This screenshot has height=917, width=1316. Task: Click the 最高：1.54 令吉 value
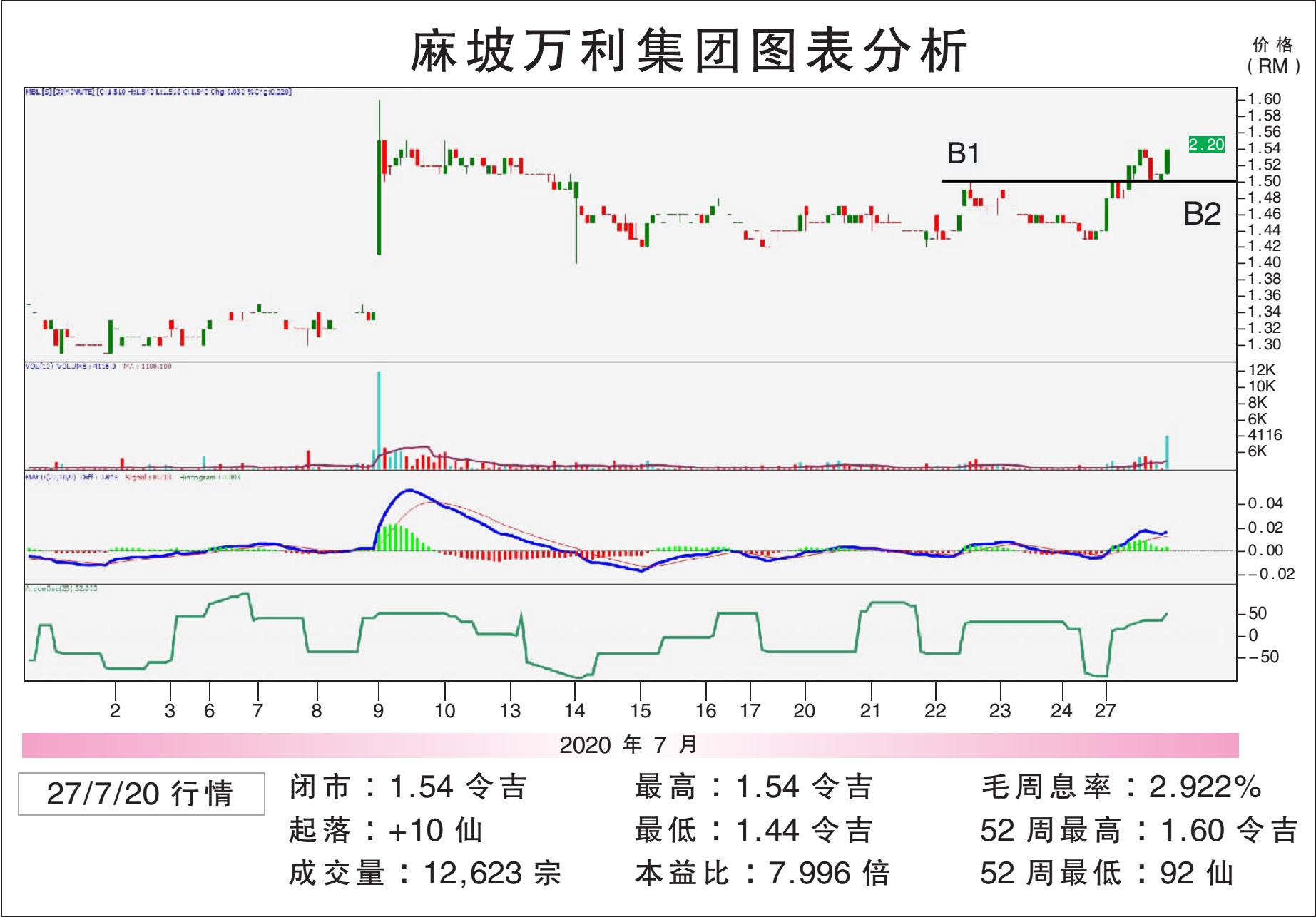pyautogui.click(x=754, y=787)
